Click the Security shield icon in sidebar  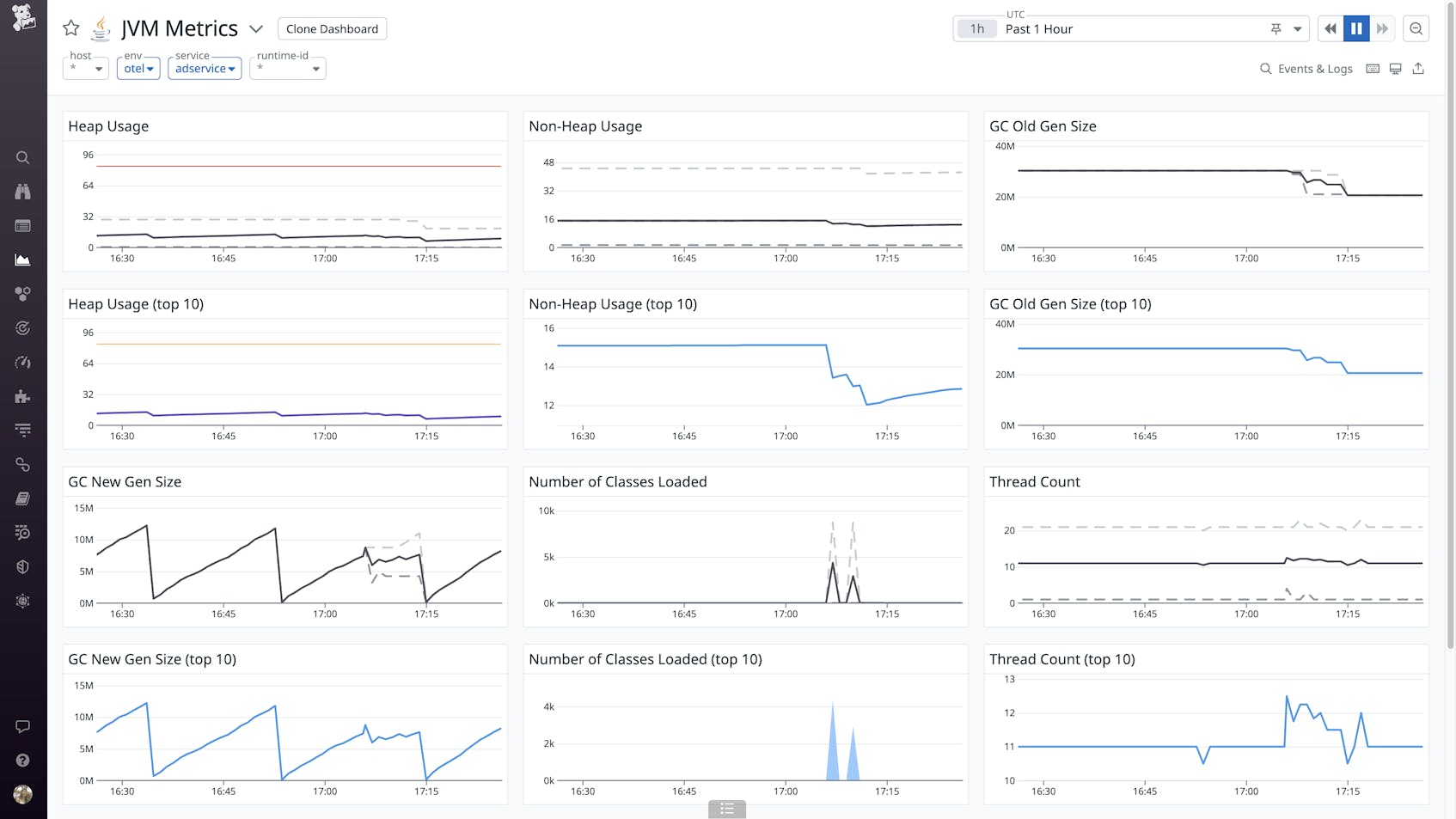(x=23, y=566)
